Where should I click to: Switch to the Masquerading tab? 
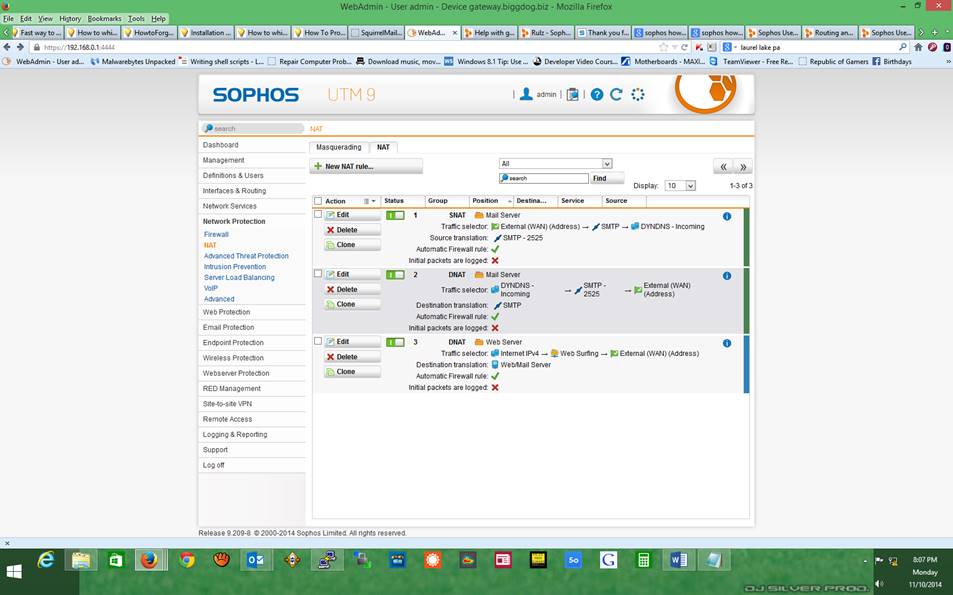pos(339,147)
